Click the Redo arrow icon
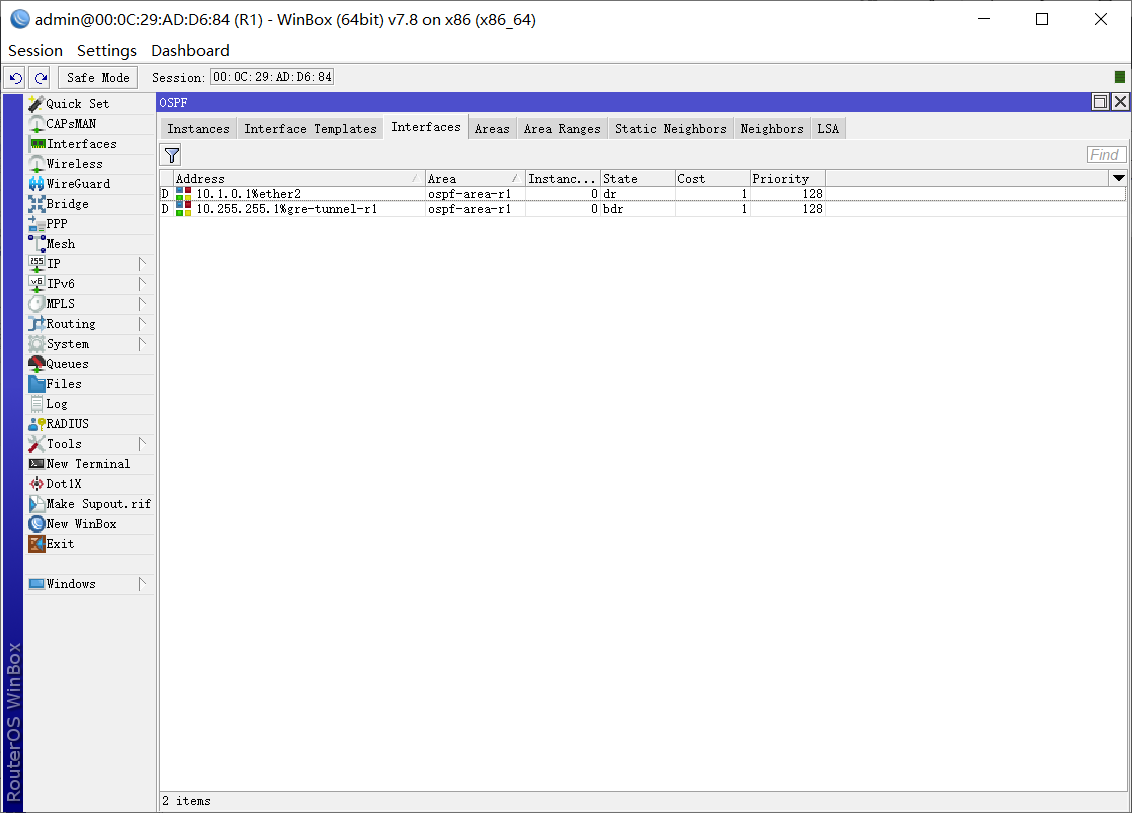 coord(40,77)
